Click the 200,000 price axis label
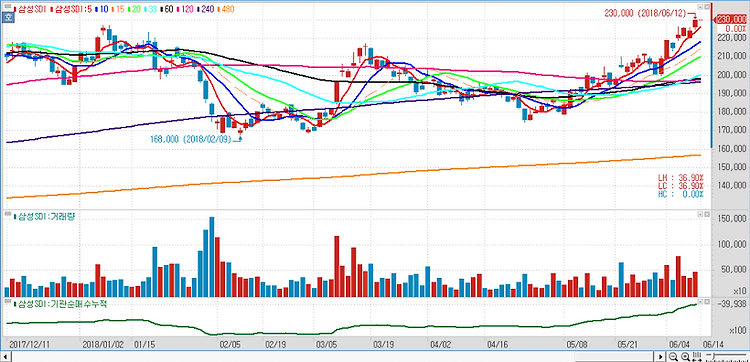 [x=732, y=75]
